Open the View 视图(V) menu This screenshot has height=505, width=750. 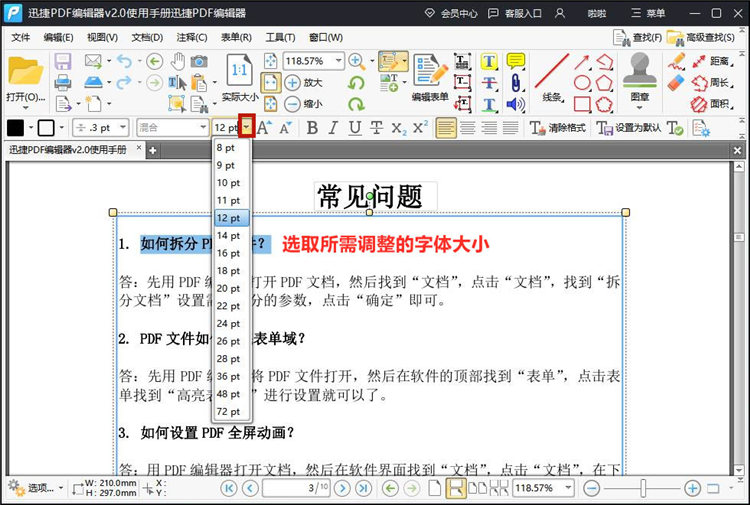102,37
